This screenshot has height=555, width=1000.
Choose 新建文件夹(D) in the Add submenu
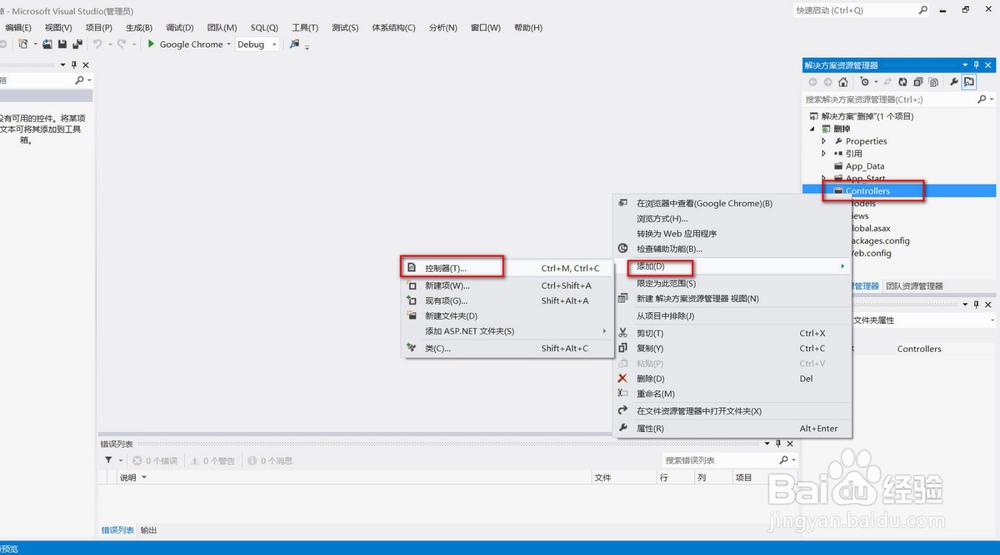pos(508,316)
